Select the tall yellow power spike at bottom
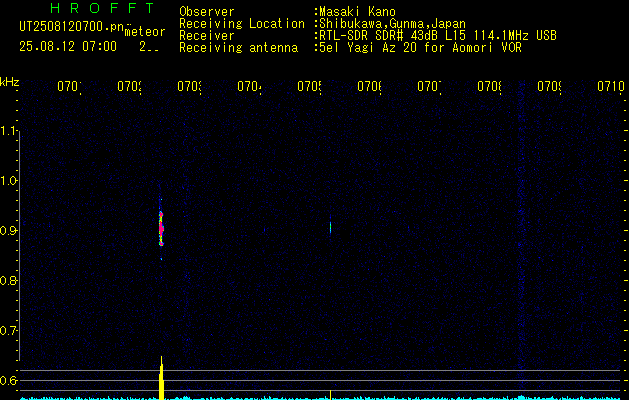The height and width of the screenshot is (400, 629). click(161, 378)
